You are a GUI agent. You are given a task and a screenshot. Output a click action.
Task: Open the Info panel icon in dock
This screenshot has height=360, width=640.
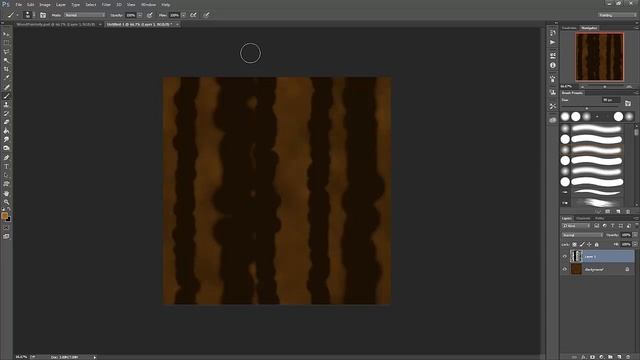[553, 65]
